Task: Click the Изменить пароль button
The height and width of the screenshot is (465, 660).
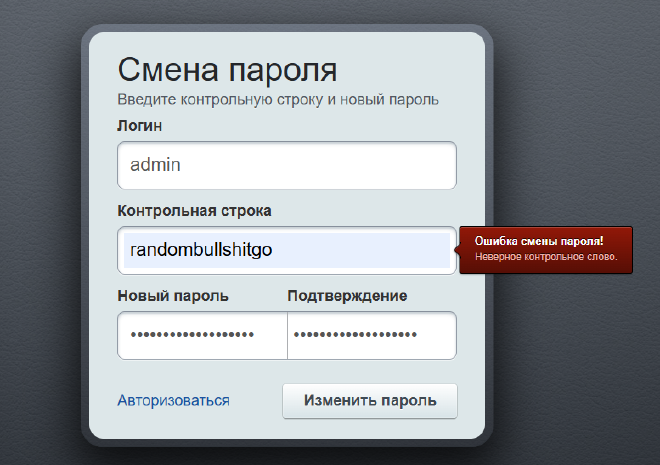Action: click(x=370, y=401)
